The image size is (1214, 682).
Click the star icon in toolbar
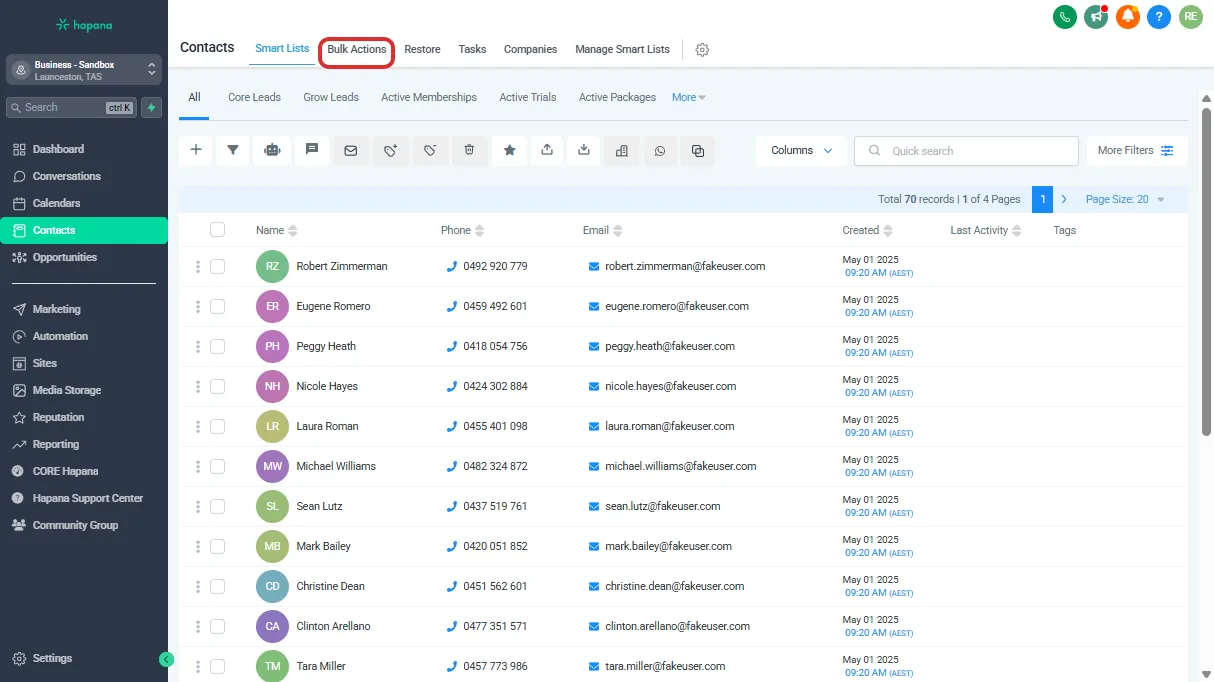pyautogui.click(x=509, y=150)
